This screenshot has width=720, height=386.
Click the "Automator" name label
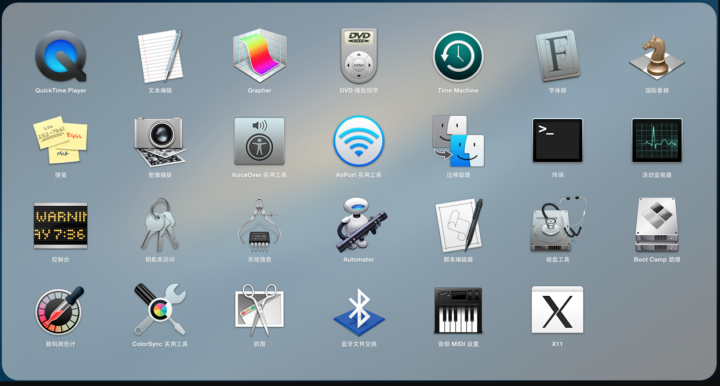point(359,259)
